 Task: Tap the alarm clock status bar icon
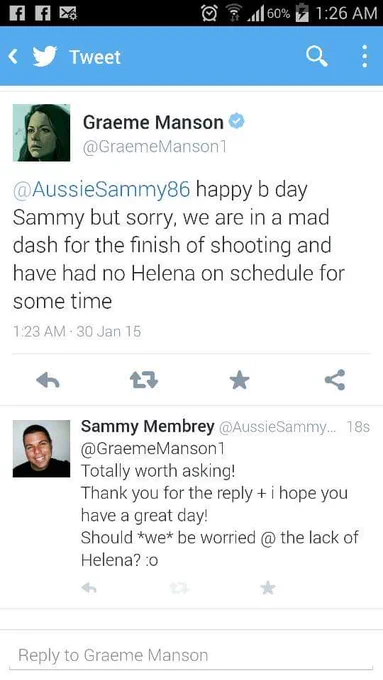point(209,13)
